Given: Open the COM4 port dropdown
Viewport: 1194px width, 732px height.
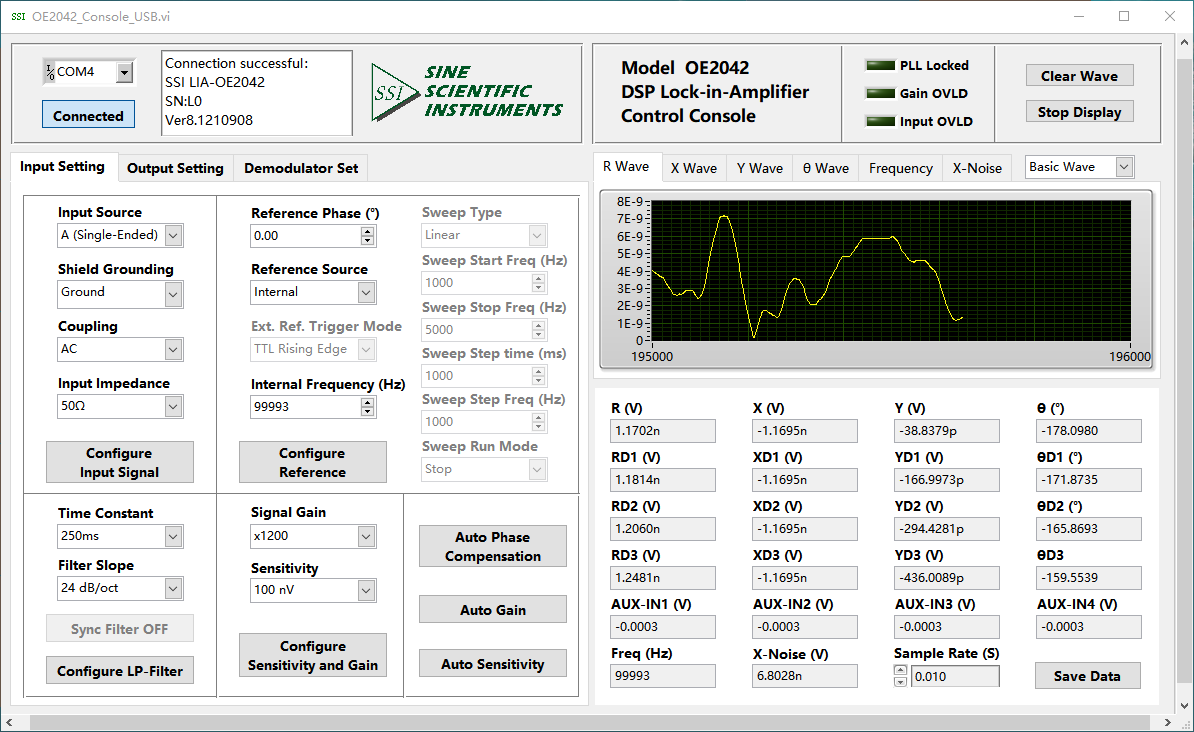Looking at the screenshot, I should 124,72.
